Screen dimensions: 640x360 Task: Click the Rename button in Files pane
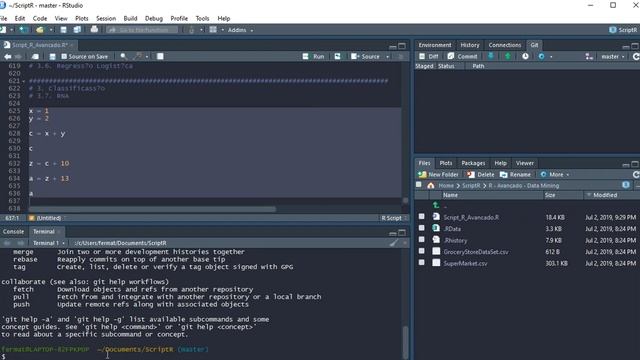[516, 174]
